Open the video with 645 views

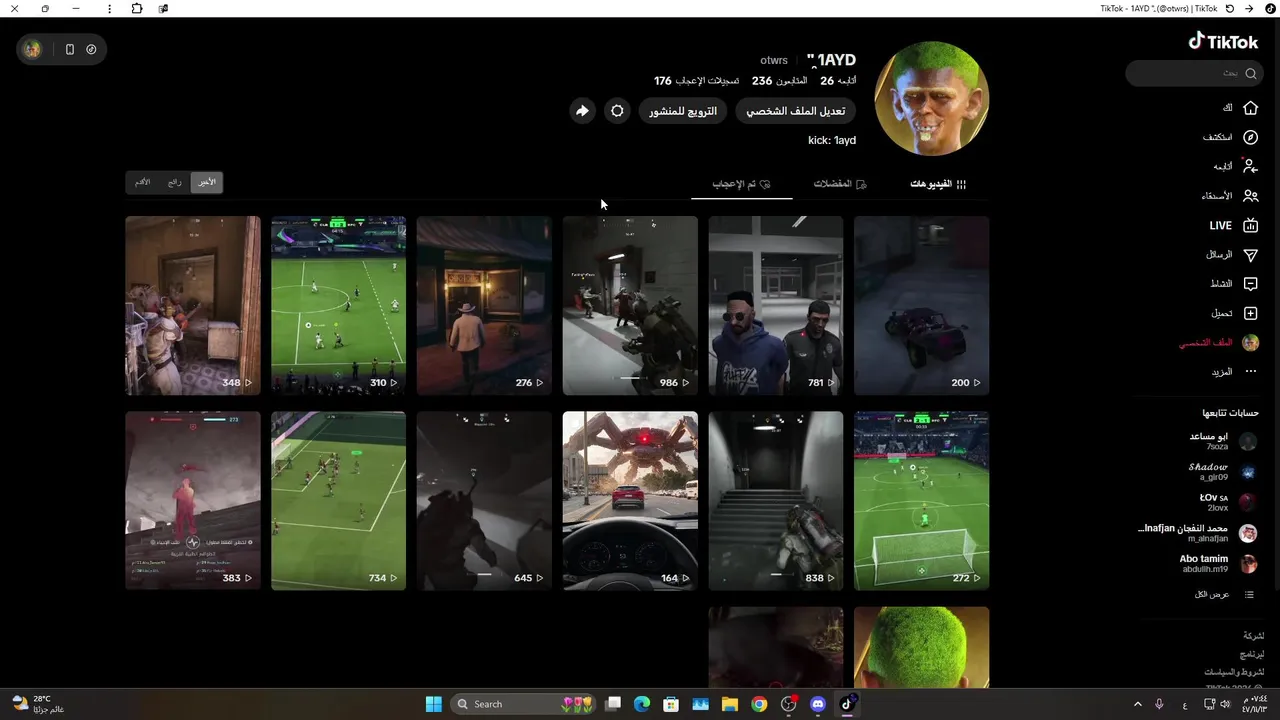click(x=484, y=500)
